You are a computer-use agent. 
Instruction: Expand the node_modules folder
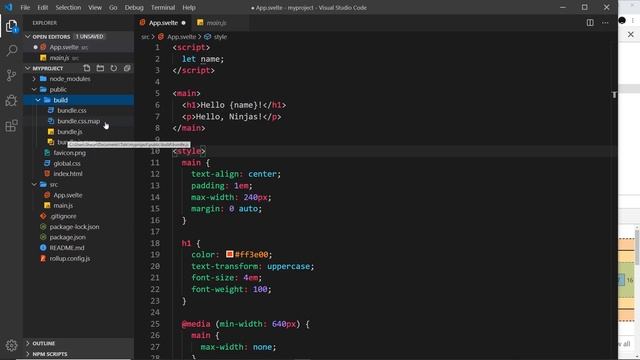tap(34, 79)
